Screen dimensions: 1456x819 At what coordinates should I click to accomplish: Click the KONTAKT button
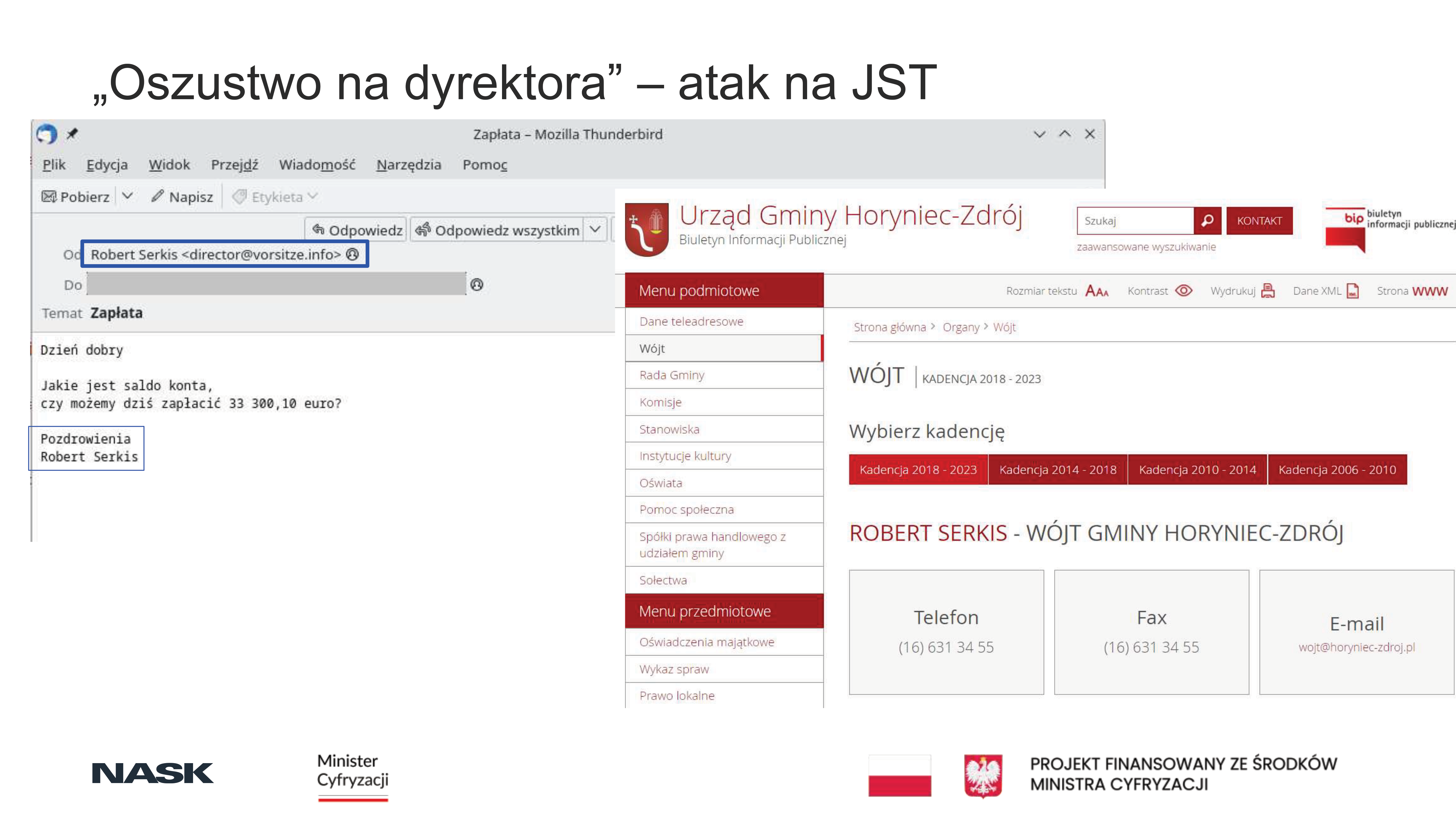pyautogui.click(x=1259, y=221)
